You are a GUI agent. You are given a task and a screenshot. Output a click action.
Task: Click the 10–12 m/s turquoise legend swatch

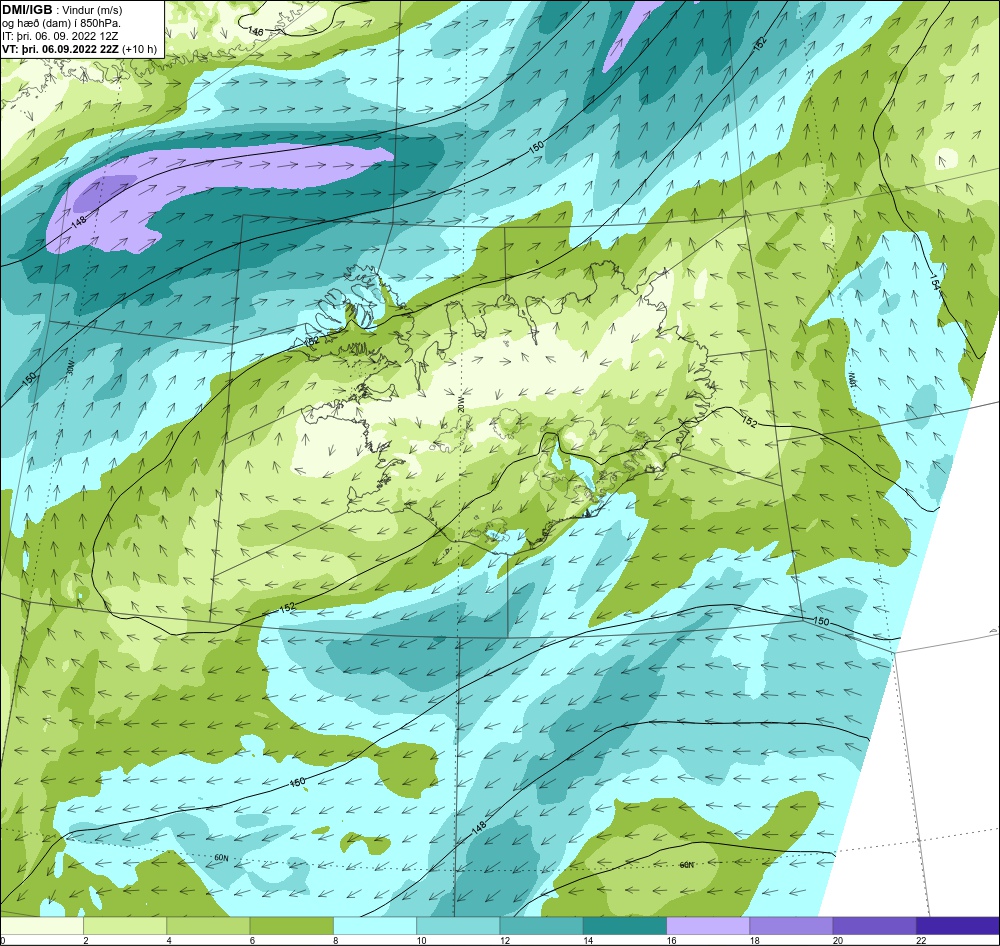pyautogui.click(x=458, y=925)
